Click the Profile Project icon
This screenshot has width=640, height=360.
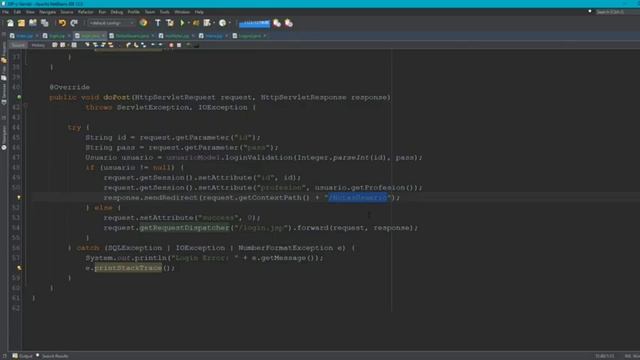click(207, 23)
